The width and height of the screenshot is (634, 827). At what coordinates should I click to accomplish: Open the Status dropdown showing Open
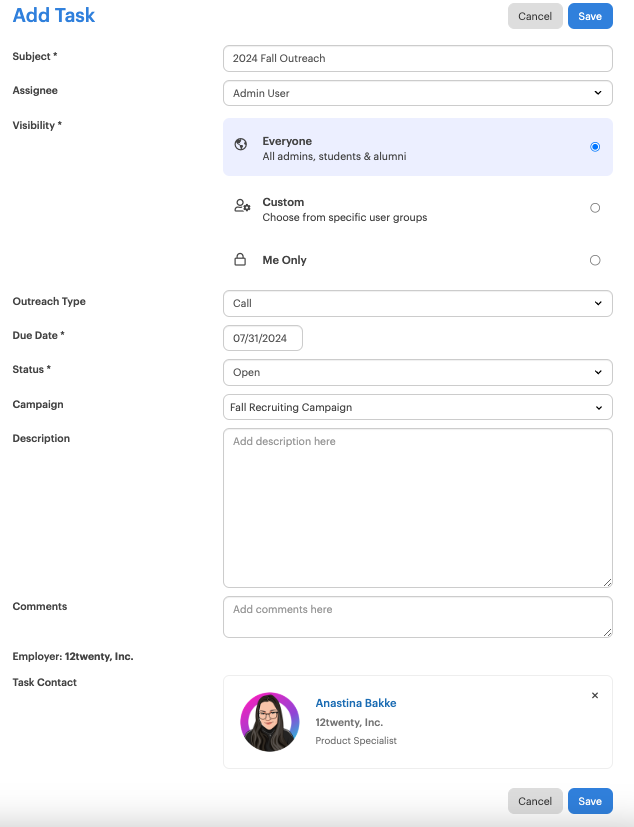tap(418, 372)
